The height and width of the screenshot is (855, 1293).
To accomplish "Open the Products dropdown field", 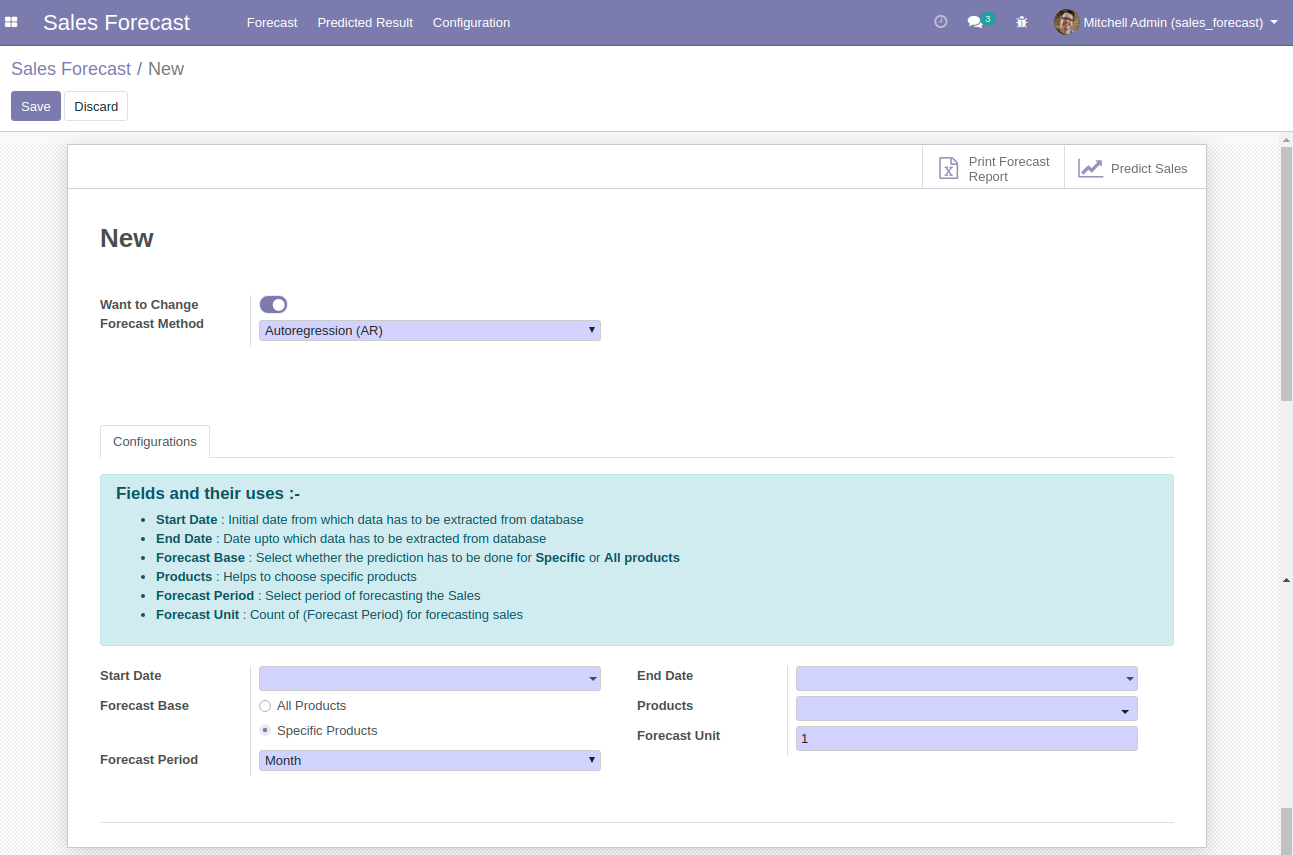I will (966, 709).
